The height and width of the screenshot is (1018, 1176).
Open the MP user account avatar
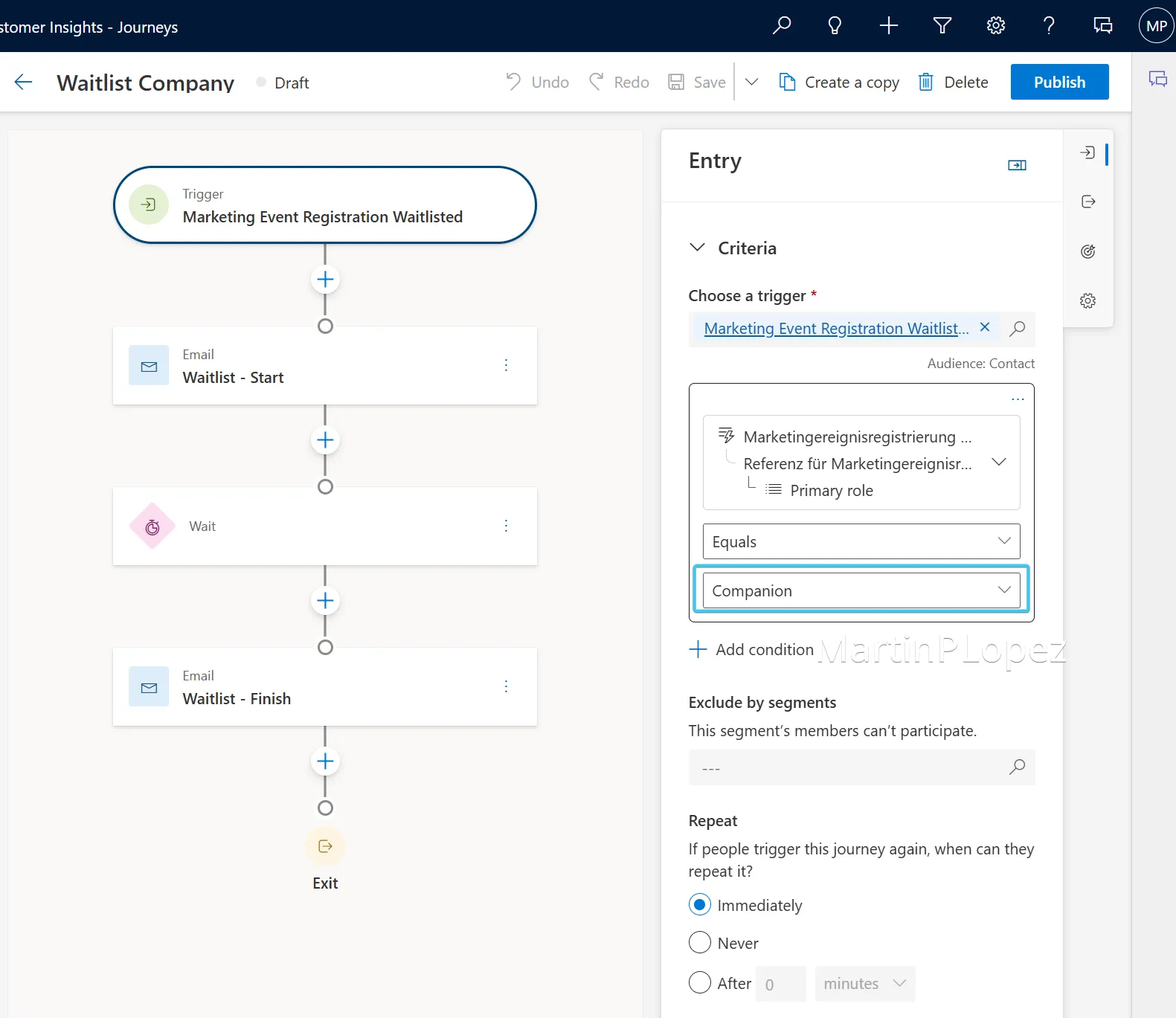click(1157, 26)
